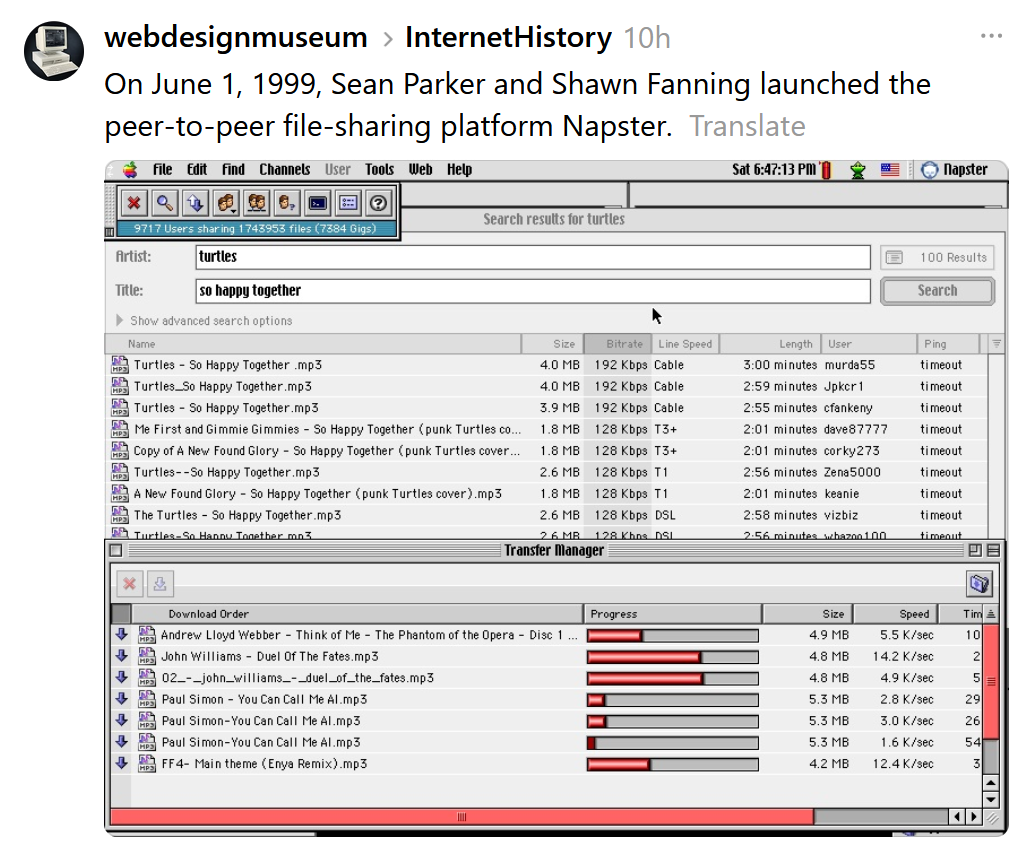Screen dimensions: 1034x854
Task: Click the question mark help icon
Action: [x=379, y=203]
